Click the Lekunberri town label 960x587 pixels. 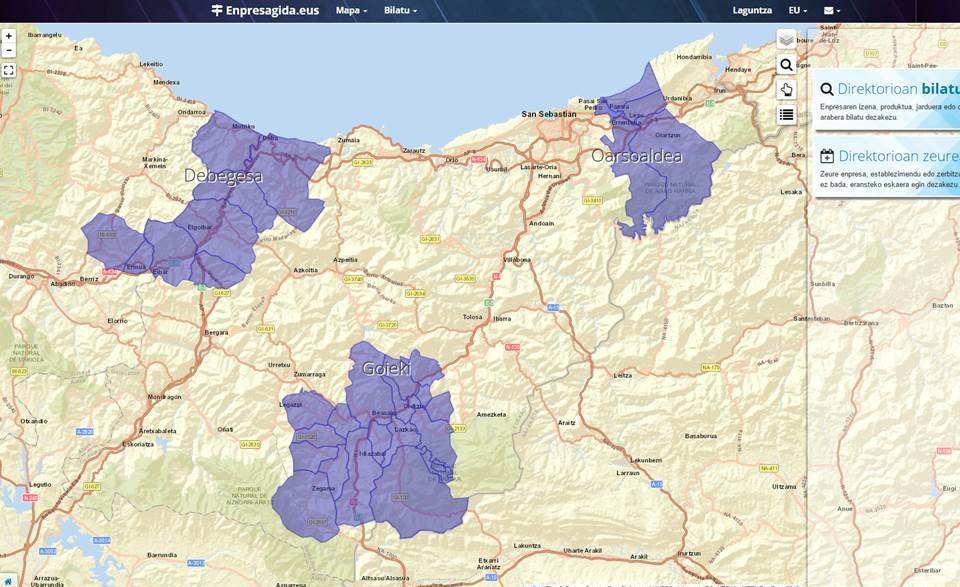click(x=645, y=460)
